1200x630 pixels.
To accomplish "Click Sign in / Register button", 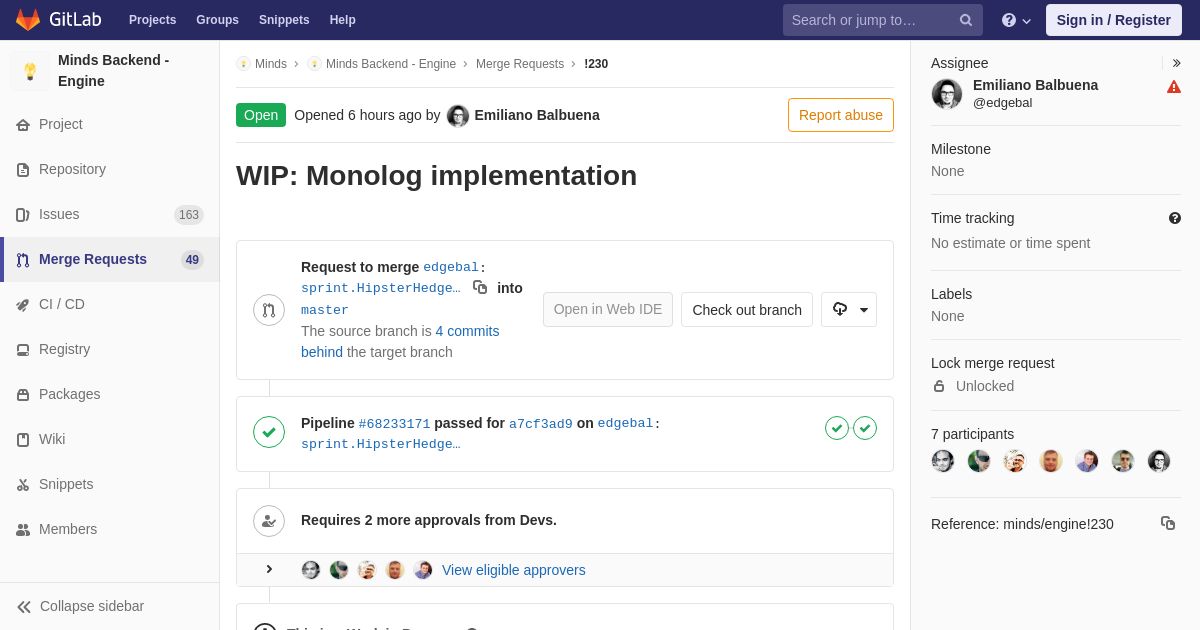I will (x=1114, y=20).
